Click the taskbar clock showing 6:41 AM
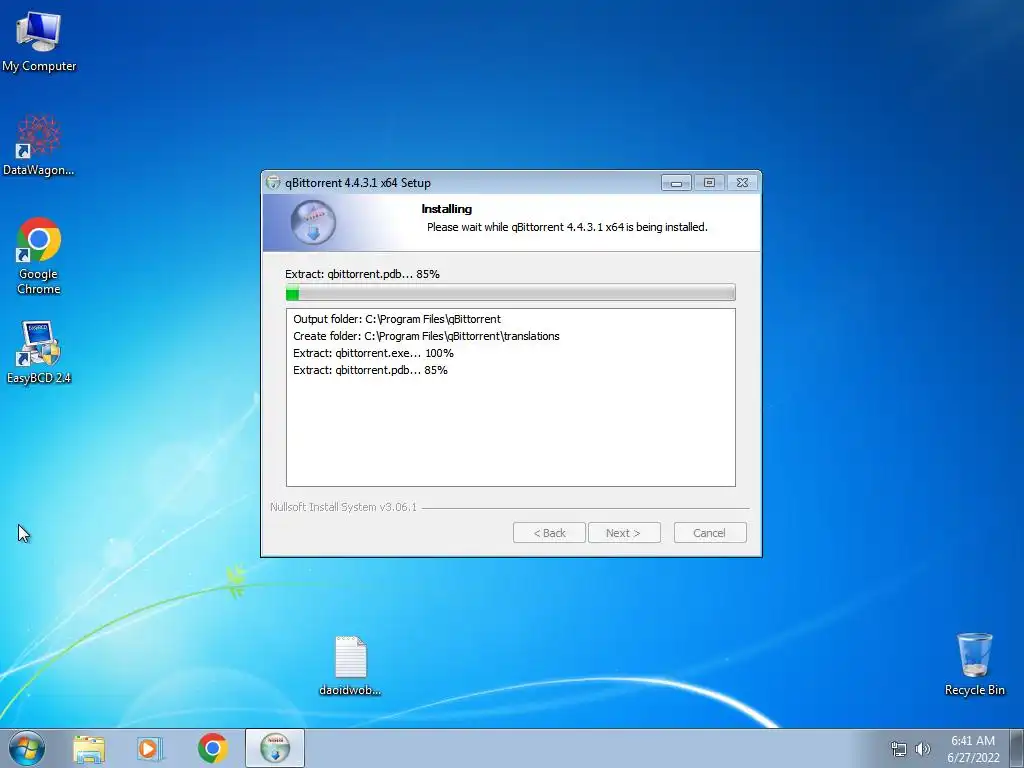The width and height of the screenshot is (1024, 768). tap(973, 749)
